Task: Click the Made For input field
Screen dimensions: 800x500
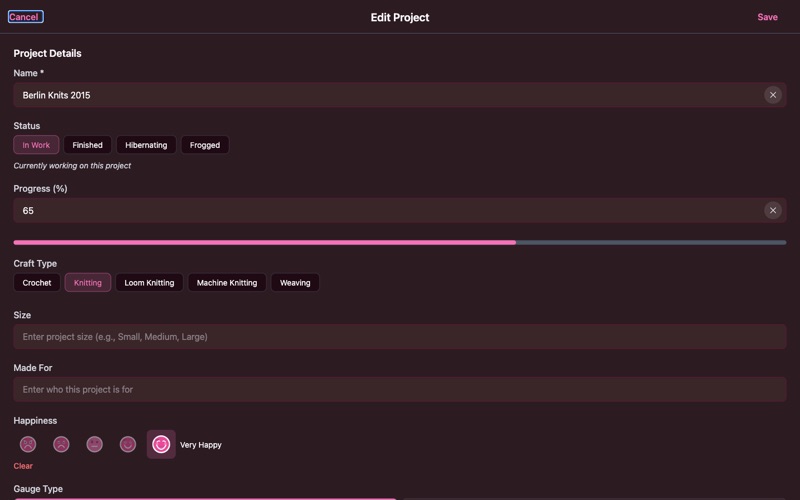Action: coord(400,389)
